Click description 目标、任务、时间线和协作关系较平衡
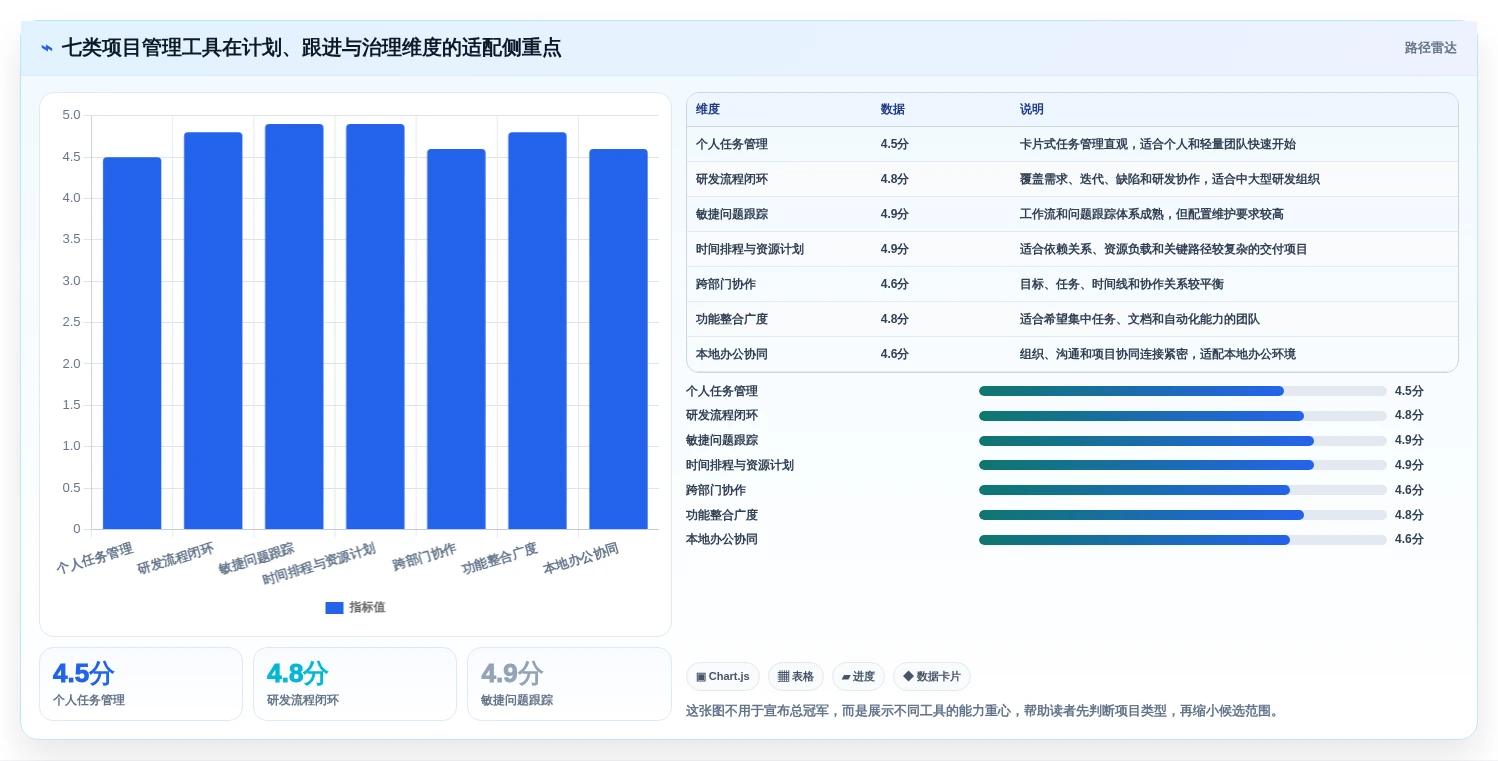Viewport: 1498px width, 761px height. [1121, 284]
